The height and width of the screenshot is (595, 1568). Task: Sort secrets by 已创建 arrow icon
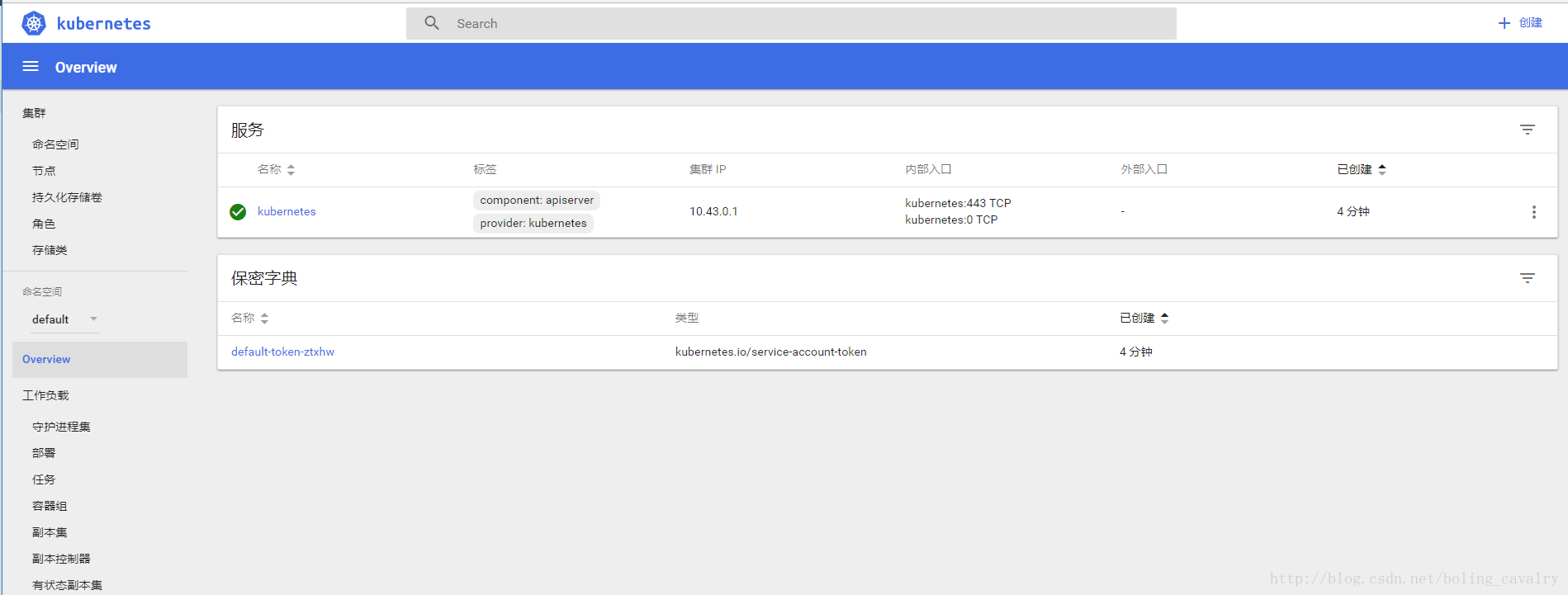point(1165,318)
